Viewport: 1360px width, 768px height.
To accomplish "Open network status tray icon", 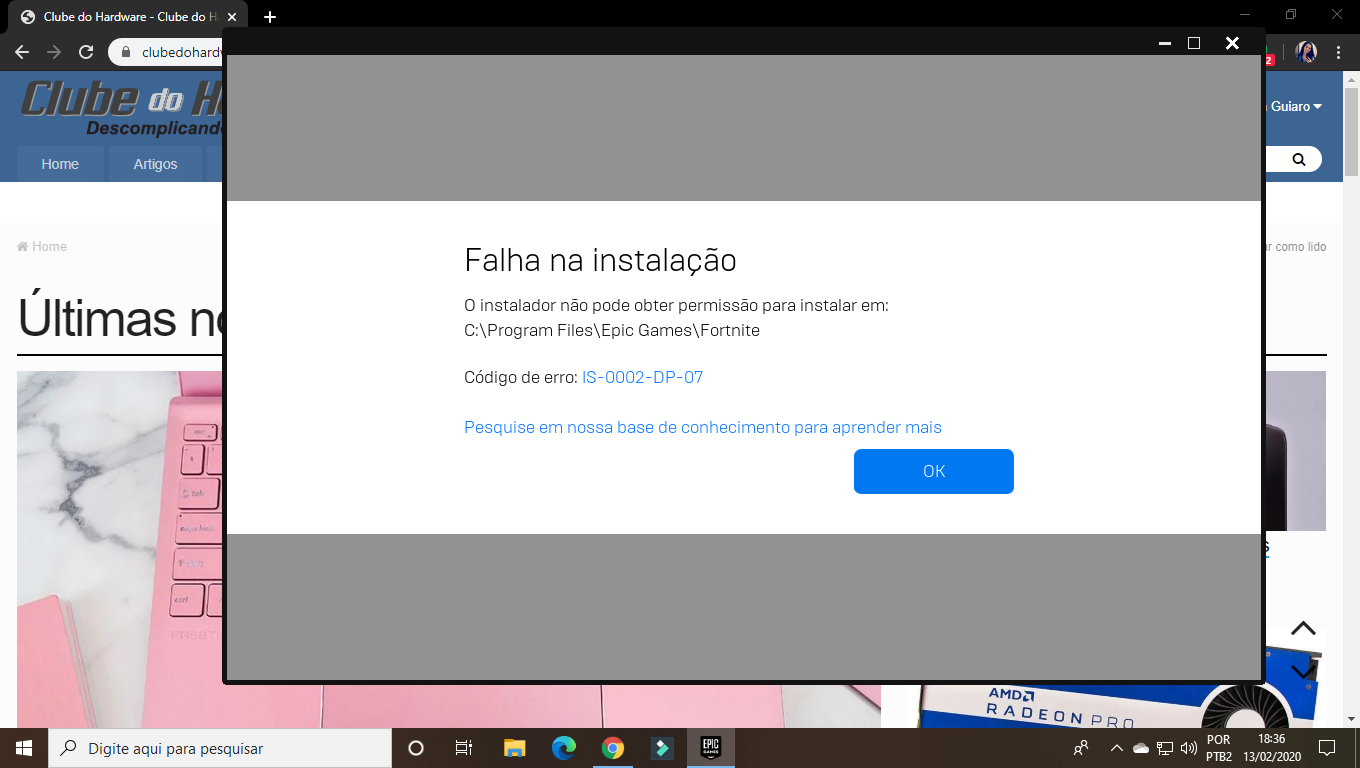I will (1165, 748).
